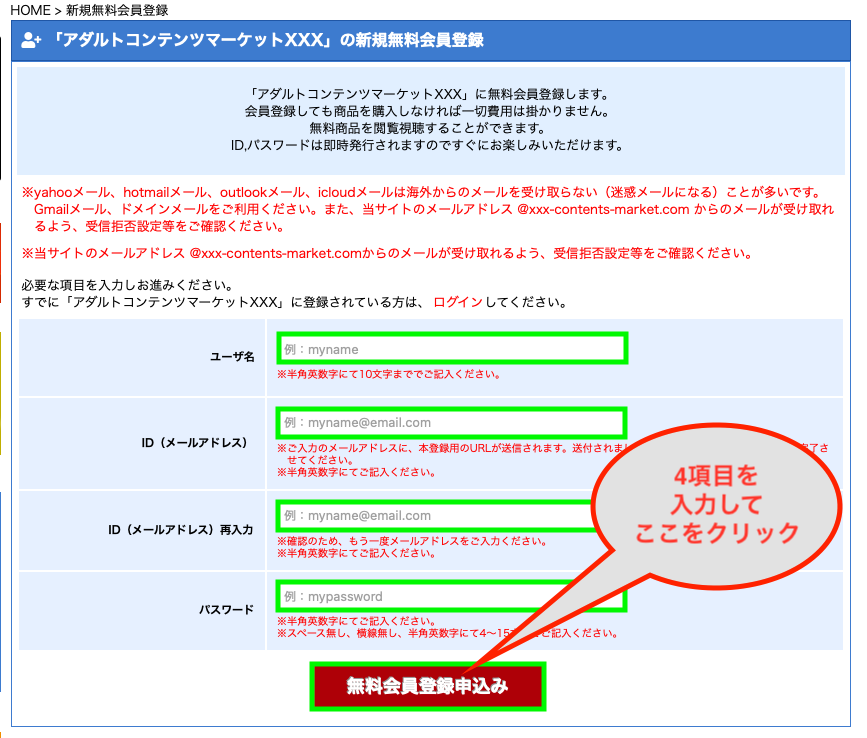Screen dimensions: 867x738
Task: Click the 新規無料会員登録 breadcrumb text
Action: (117, 10)
